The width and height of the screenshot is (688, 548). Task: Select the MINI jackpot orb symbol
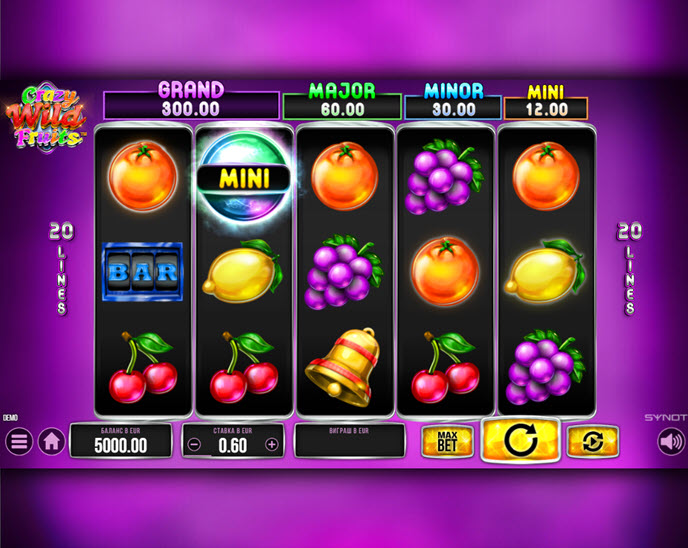[x=244, y=177]
